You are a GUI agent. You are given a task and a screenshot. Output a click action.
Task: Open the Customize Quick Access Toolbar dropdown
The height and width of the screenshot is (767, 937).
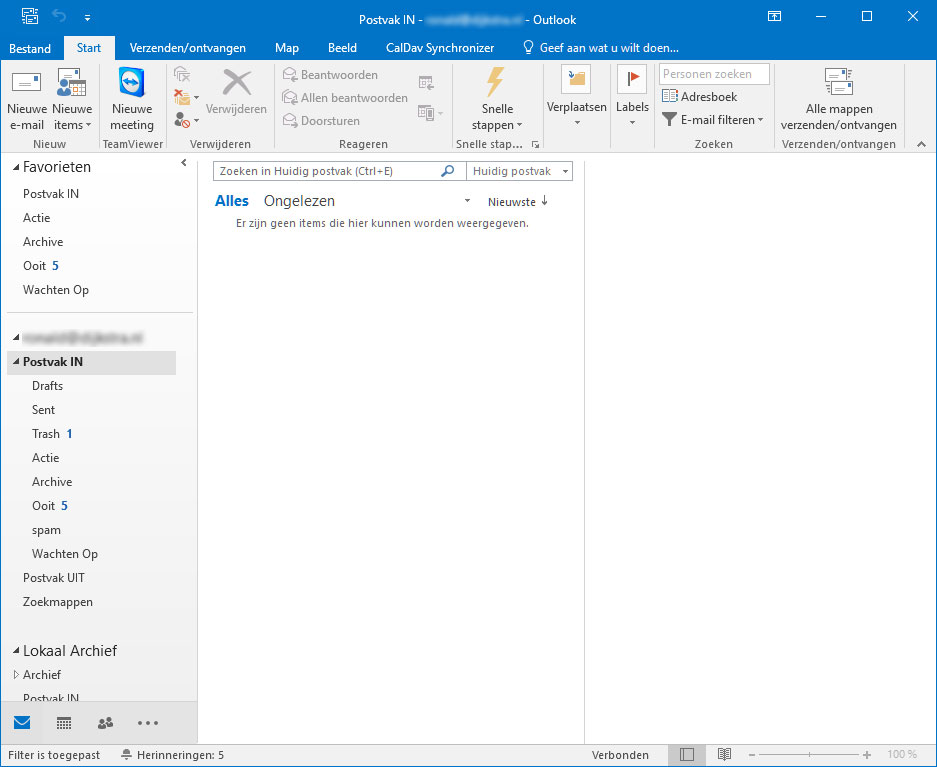pyautogui.click(x=87, y=18)
